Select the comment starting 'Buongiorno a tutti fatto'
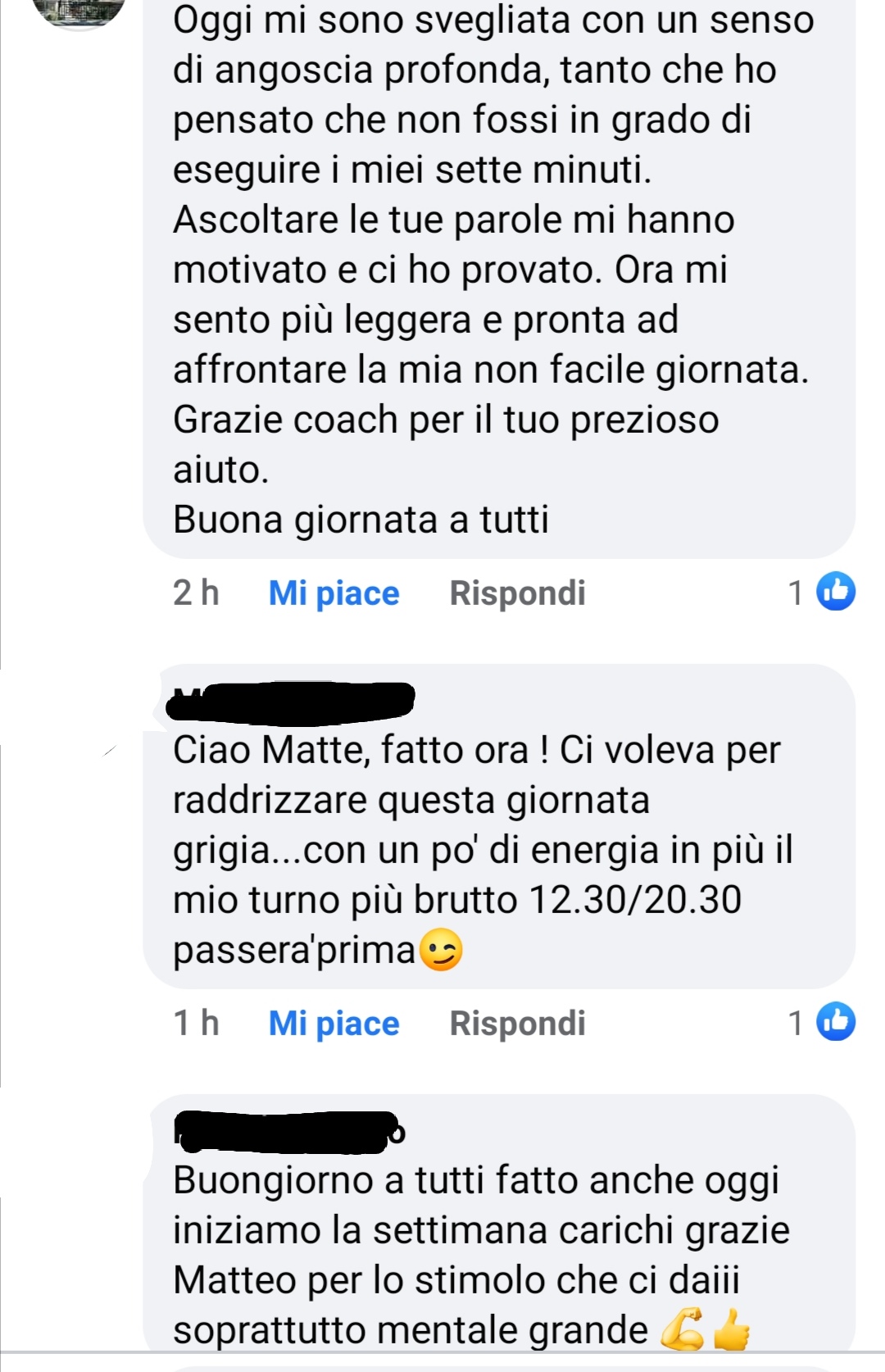 (499, 1223)
